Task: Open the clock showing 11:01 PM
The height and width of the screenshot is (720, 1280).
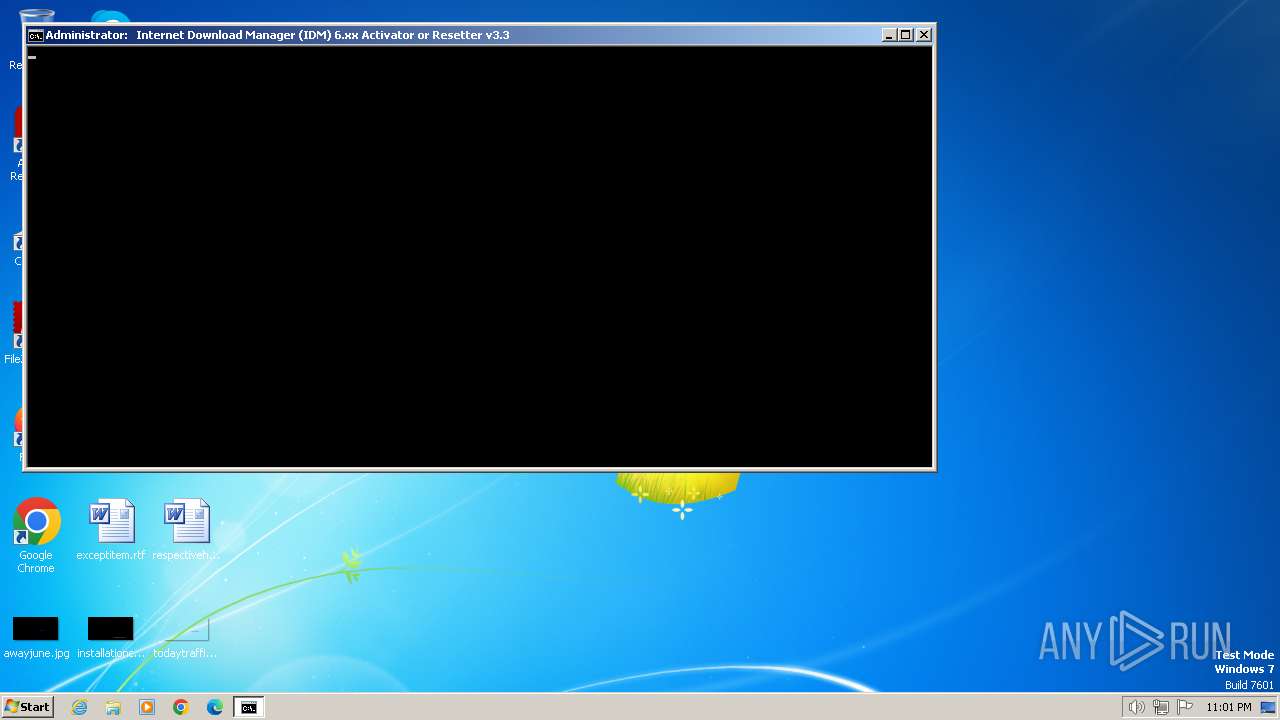Action: pyautogui.click(x=1229, y=707)
